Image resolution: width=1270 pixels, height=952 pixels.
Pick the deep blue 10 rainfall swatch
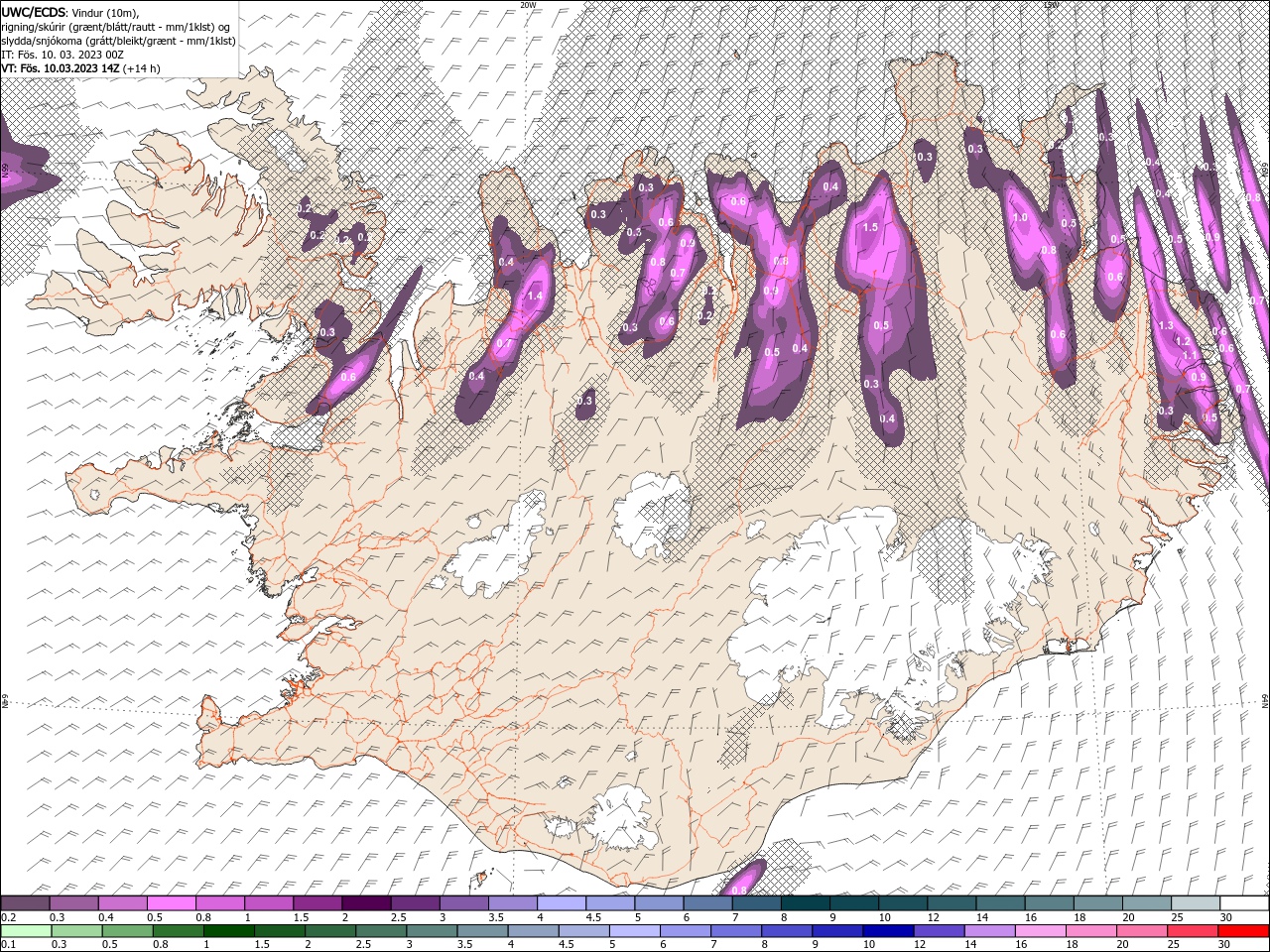click(x=889, y=931)
